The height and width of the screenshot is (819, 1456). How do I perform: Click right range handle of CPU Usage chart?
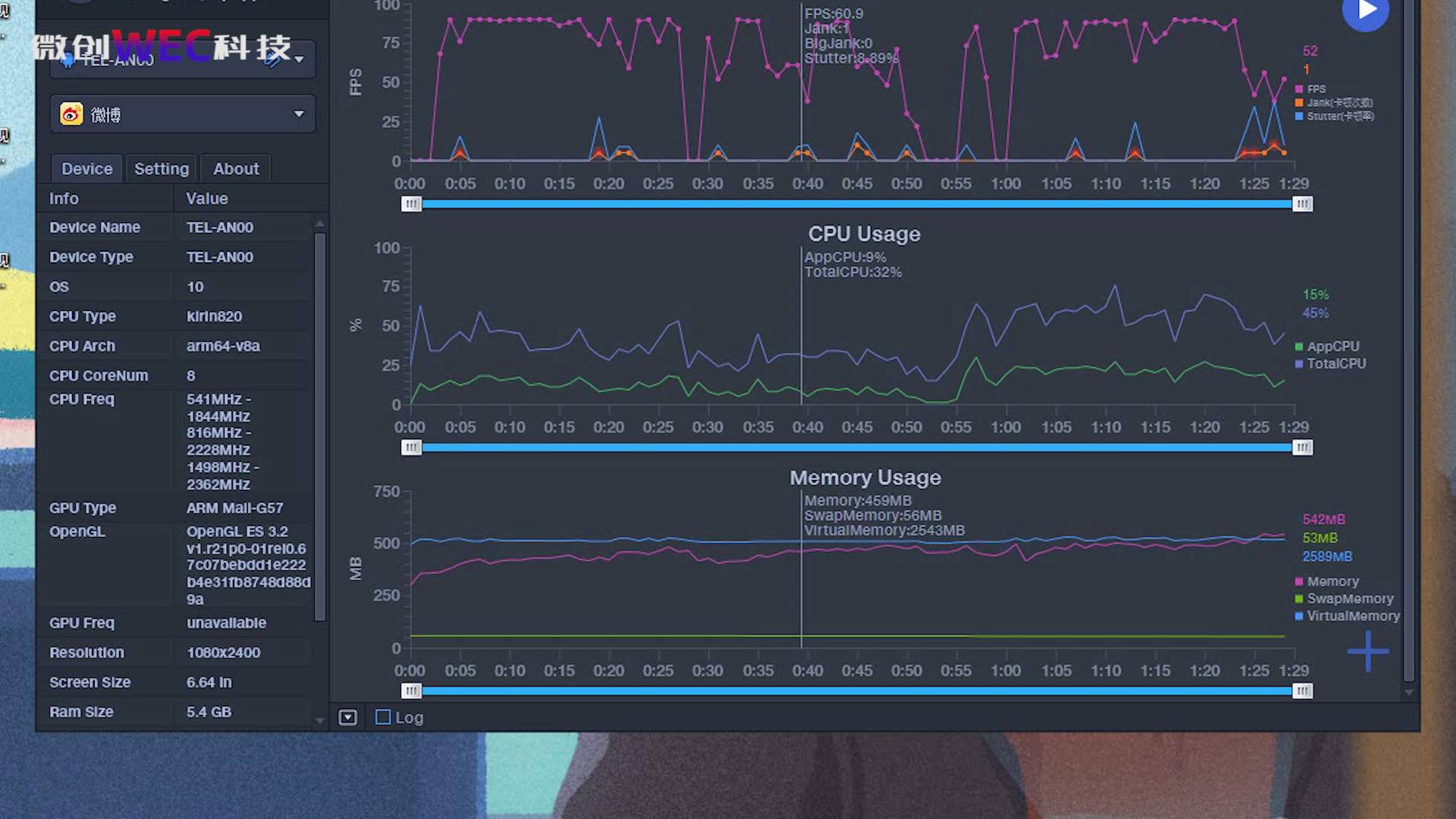click(x=1302, y=447)
